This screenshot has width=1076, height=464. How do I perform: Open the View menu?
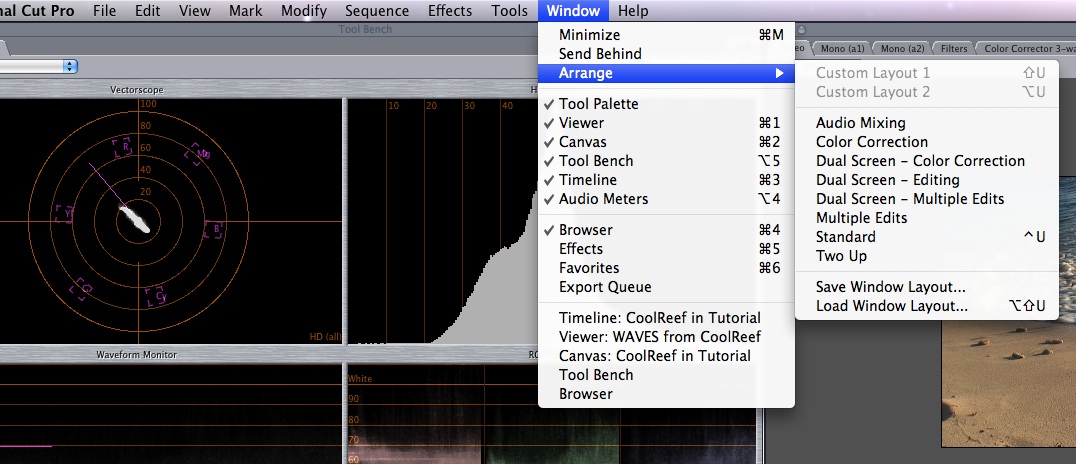tap(195, 11)
